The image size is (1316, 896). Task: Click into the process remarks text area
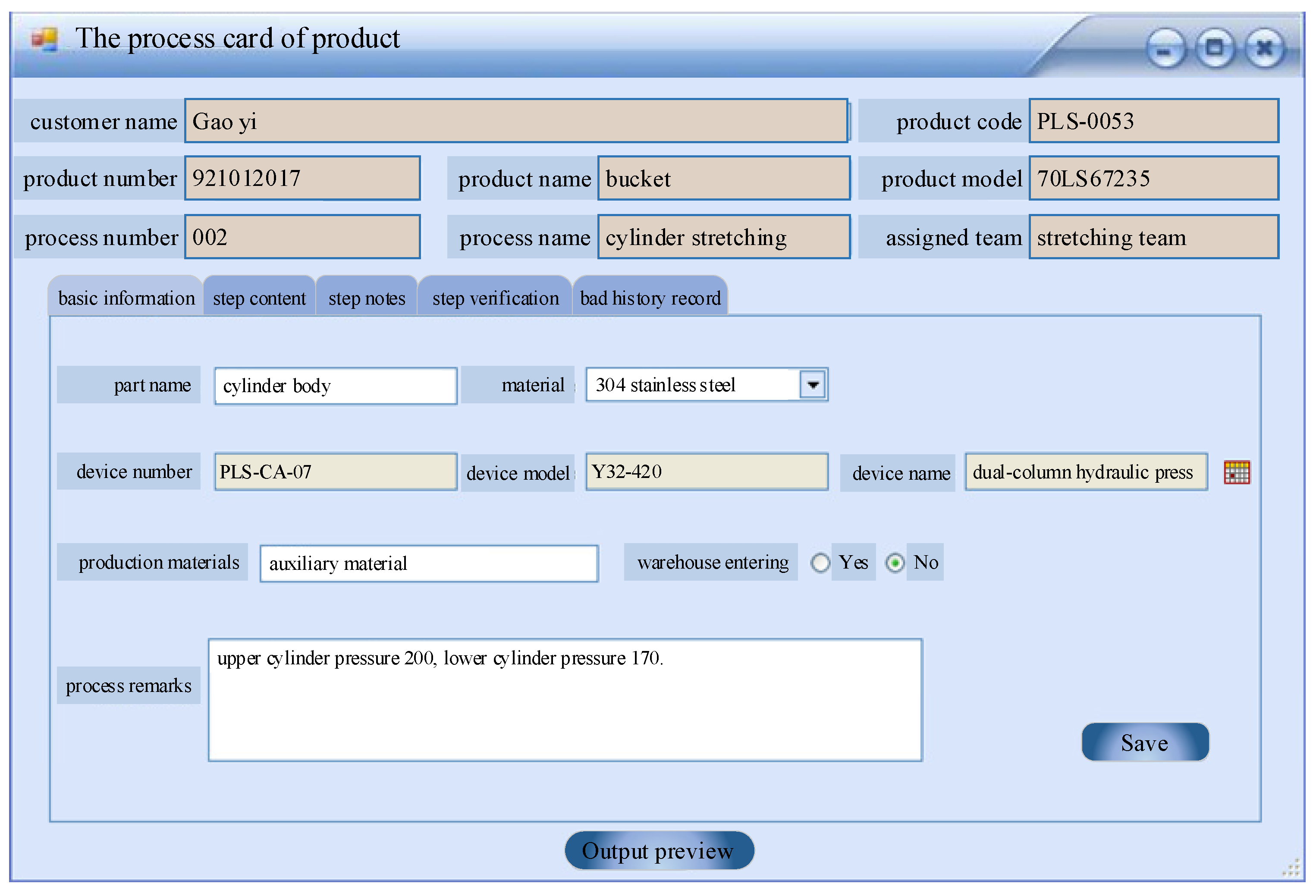[565, 700]
